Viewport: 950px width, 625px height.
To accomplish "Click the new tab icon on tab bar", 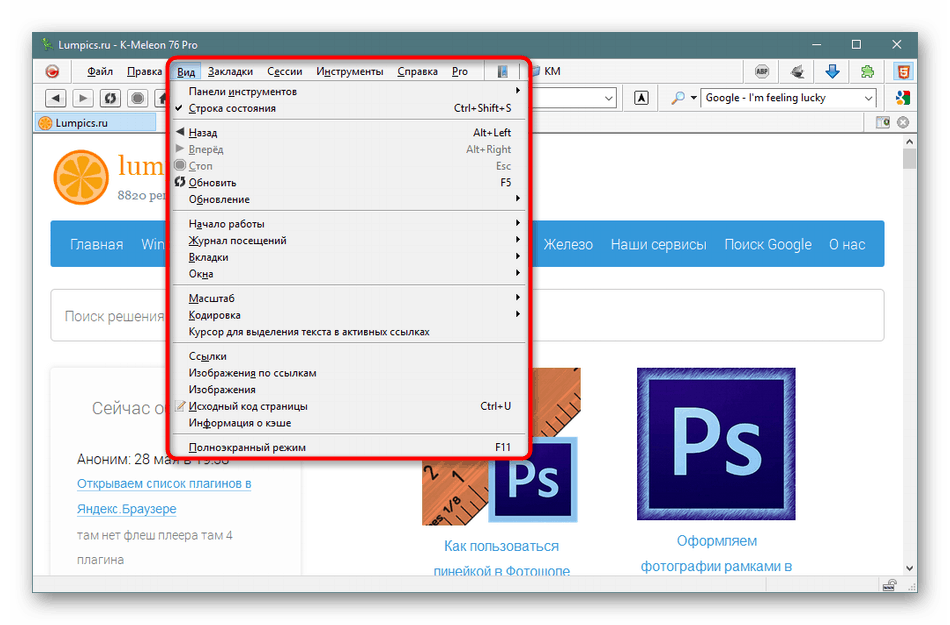I will [883, 122].
